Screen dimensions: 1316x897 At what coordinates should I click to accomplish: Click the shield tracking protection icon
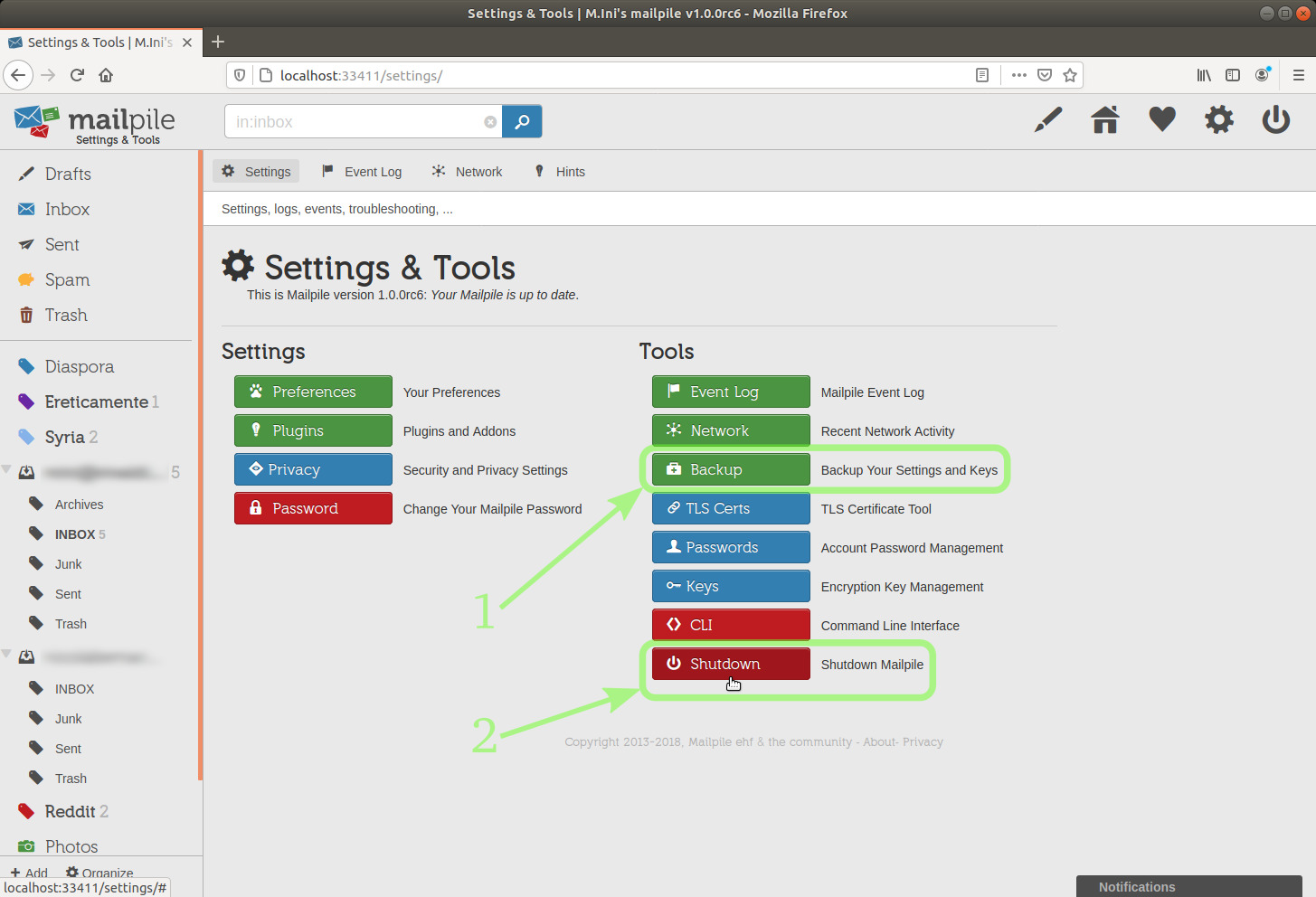pyautogui.click(x=240, y=75)
